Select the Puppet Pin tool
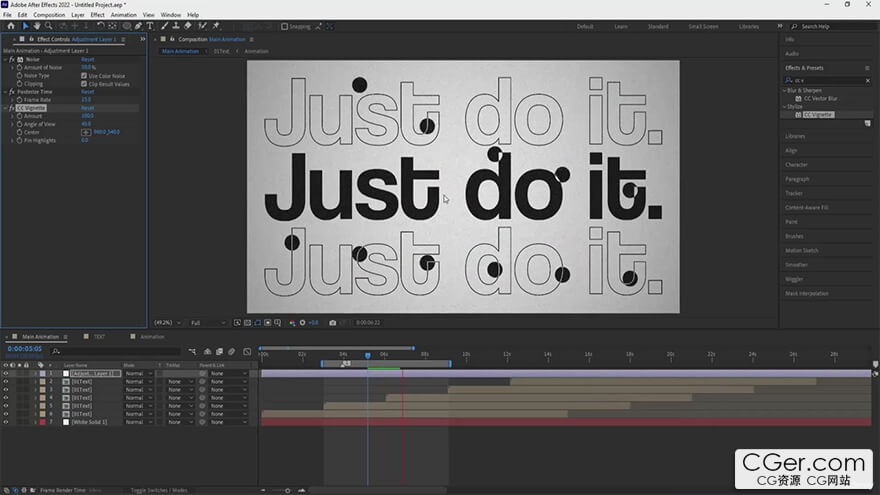 click(216, 26)
